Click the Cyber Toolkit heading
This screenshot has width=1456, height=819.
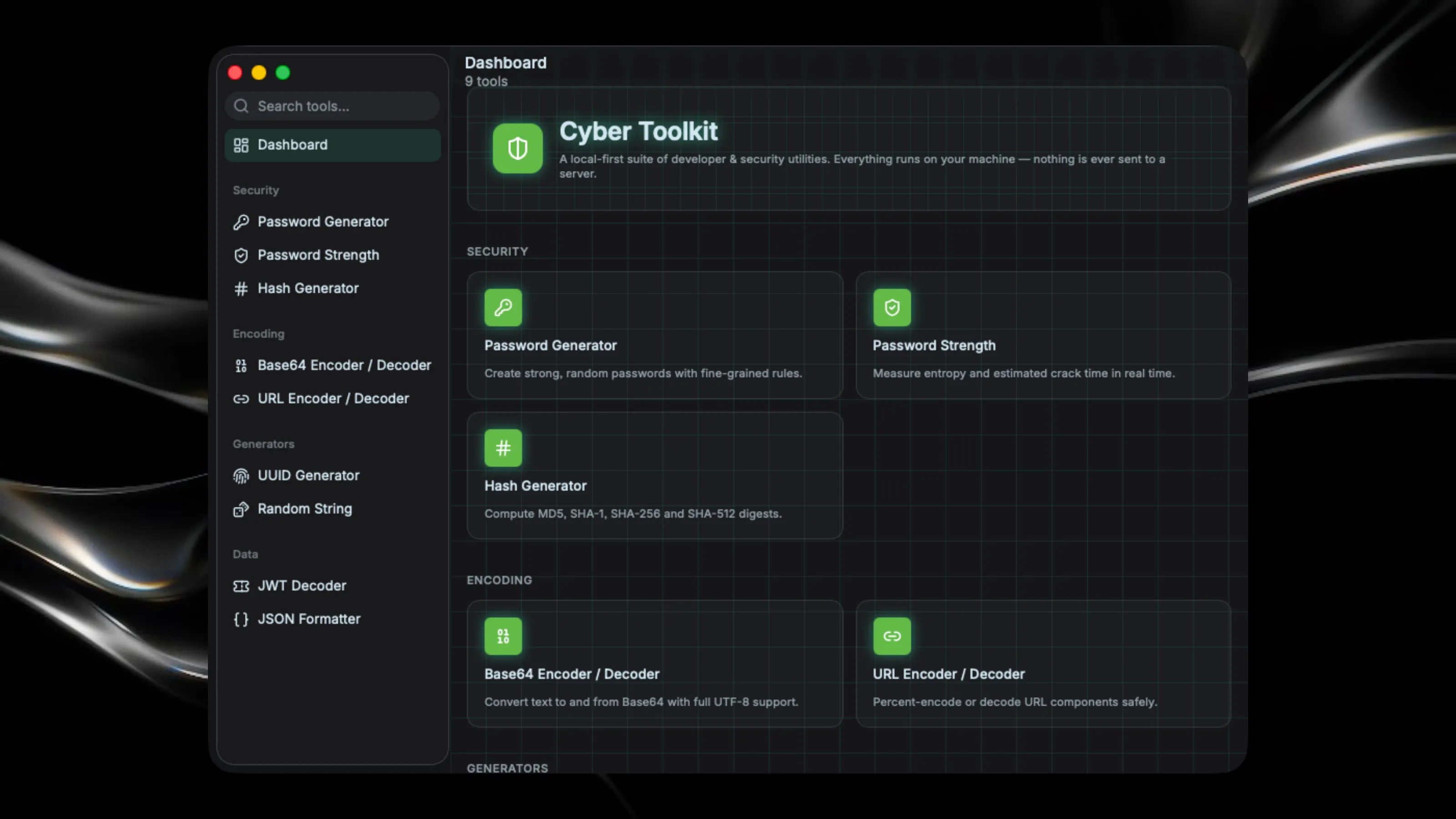[638, 131]
